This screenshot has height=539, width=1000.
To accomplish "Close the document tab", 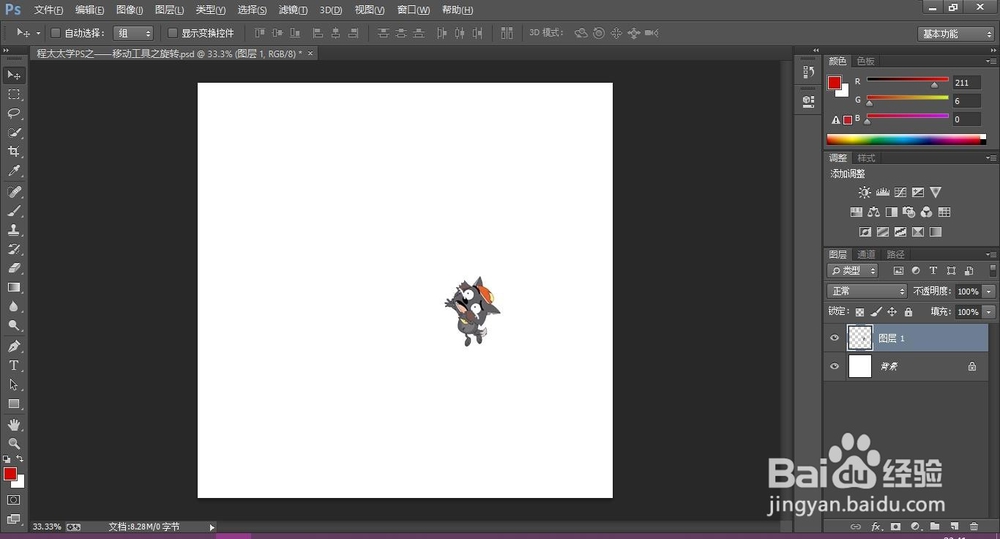I will click(311, 54).
